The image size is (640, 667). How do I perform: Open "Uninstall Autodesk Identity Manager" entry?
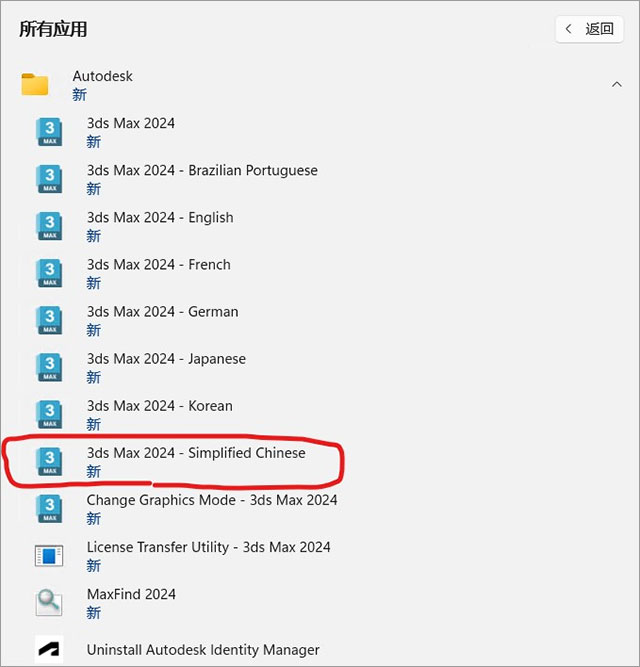coord(203,650)
